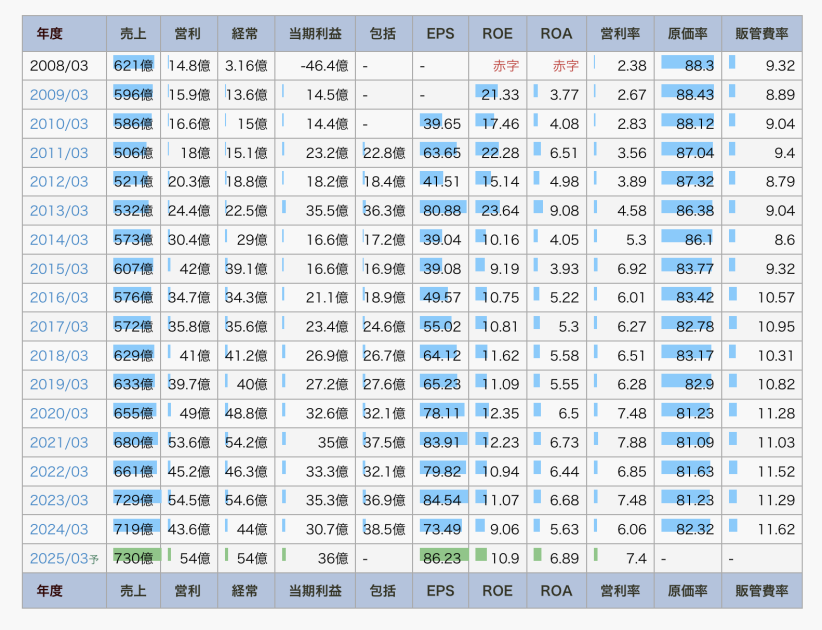Click the 2019/03 year link
The height and width of the screenshot is (630, 822).
point(59,385)
